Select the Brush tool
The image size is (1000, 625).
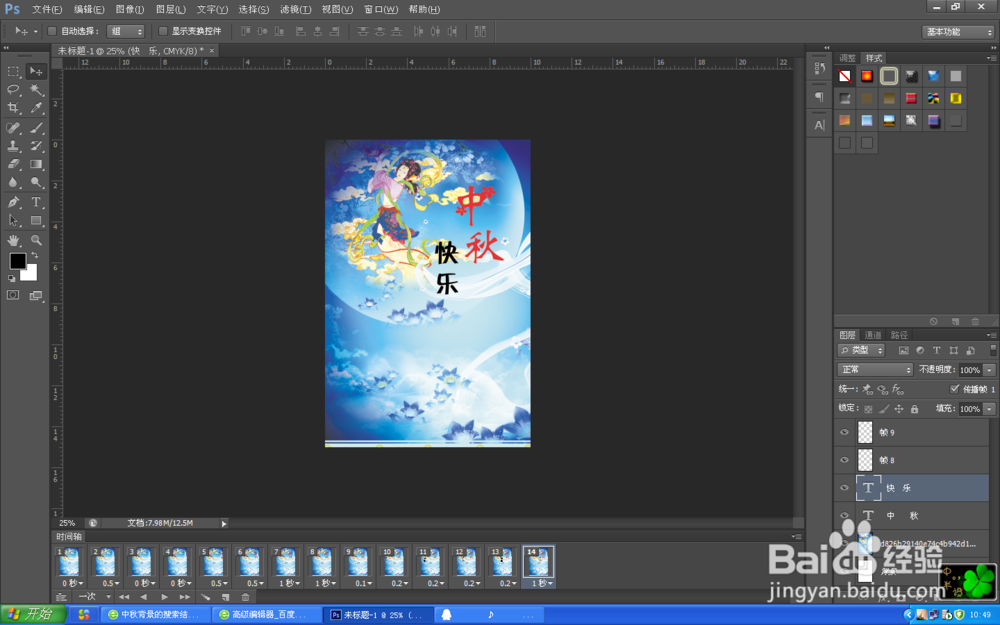coord(36,128)
